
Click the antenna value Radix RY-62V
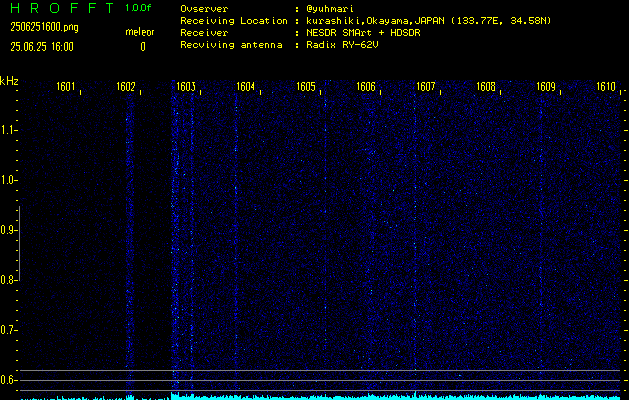[342, 45]
